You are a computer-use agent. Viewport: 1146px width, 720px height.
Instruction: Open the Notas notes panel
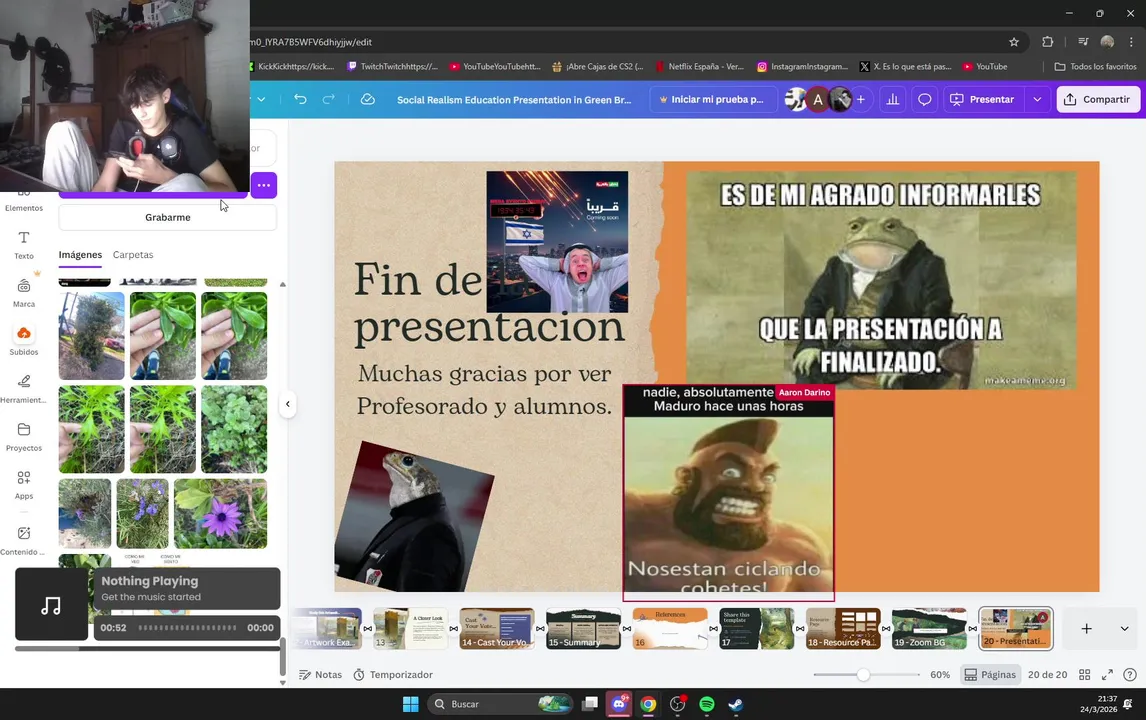pos(321,675)
